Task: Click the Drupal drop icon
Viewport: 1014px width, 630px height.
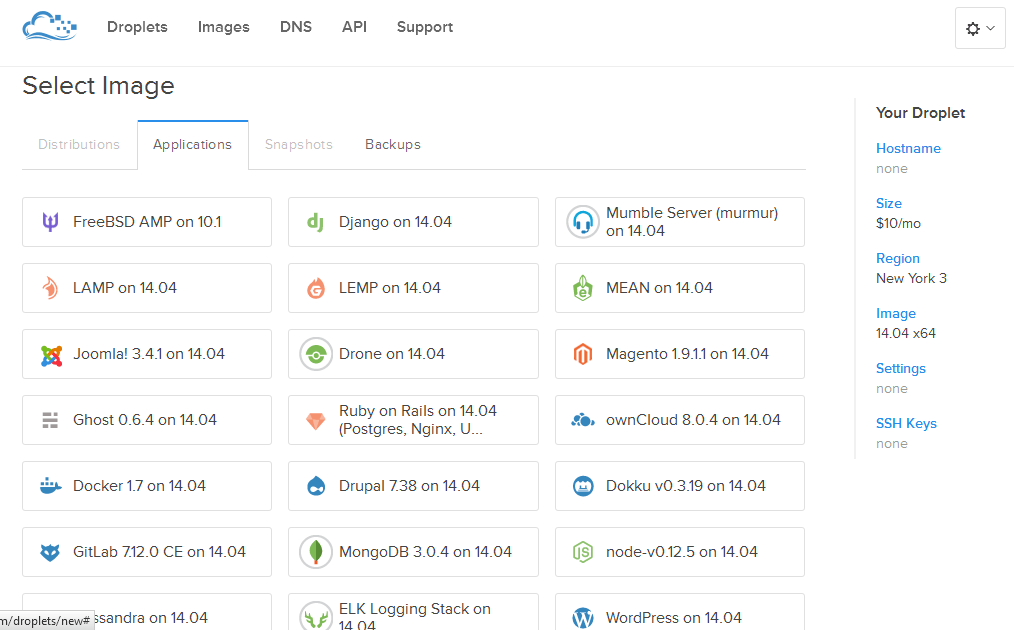Action: (316, 486)
